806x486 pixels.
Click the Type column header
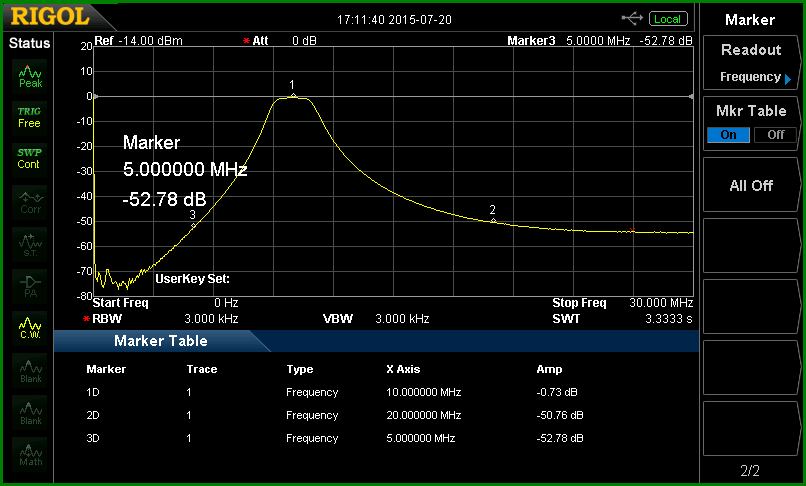coord(300,369)
